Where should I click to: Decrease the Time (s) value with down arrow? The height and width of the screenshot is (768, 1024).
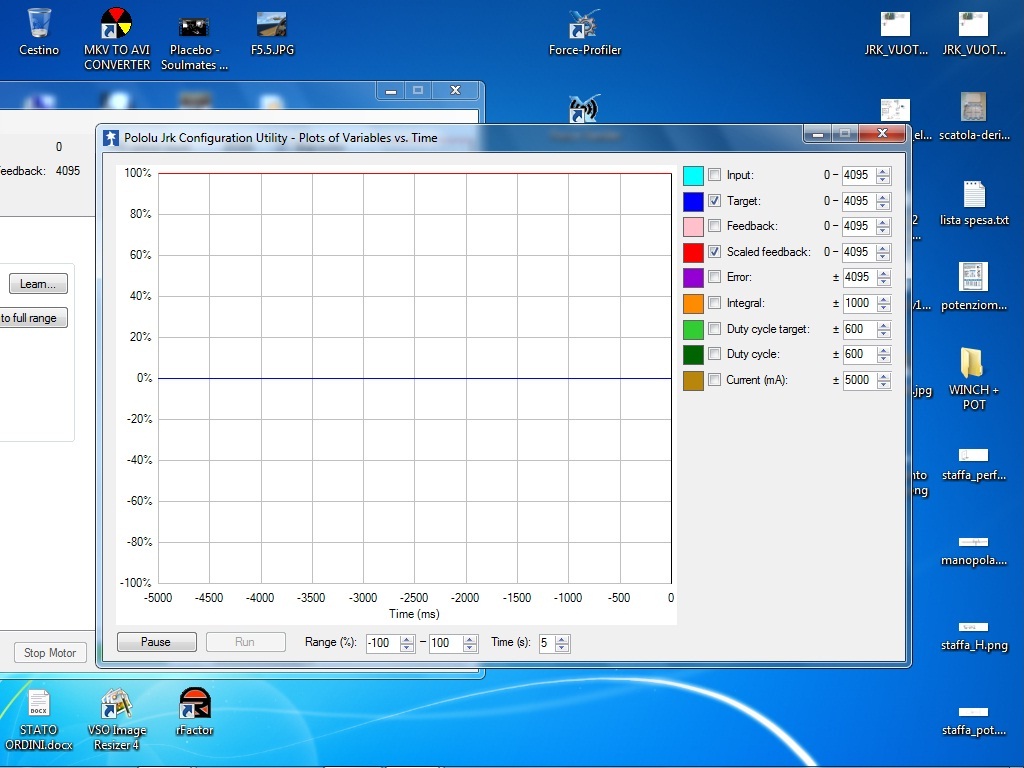click(x=562, y=647)
